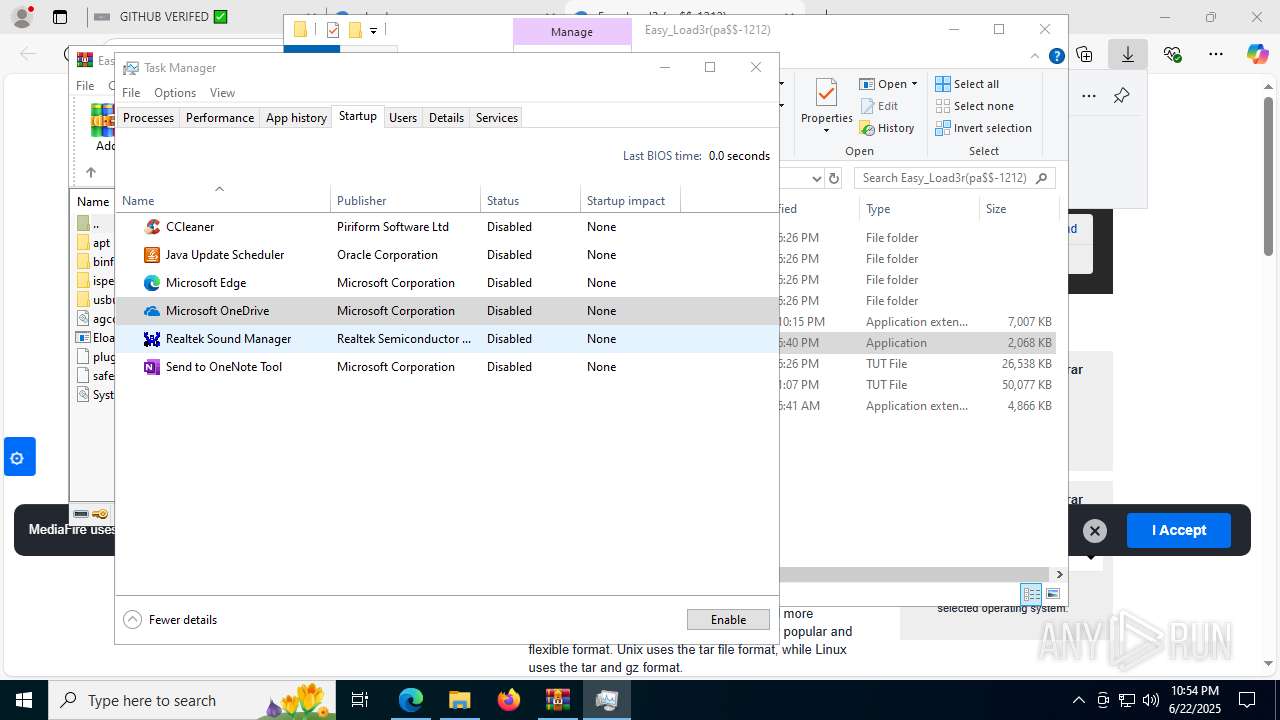The height and width of the screenshot is (720, 1280).
Task: Sort startup items by Name column
Action: 222,201
